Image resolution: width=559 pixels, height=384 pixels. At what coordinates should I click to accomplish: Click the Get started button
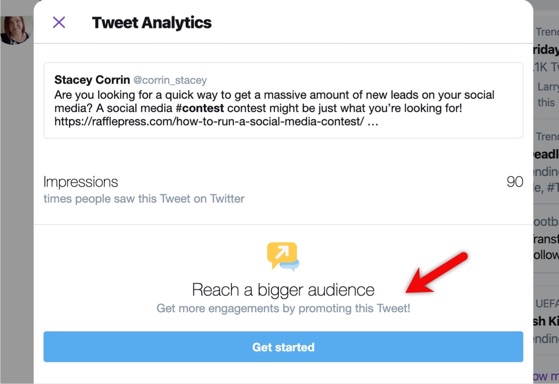point(283,347)
